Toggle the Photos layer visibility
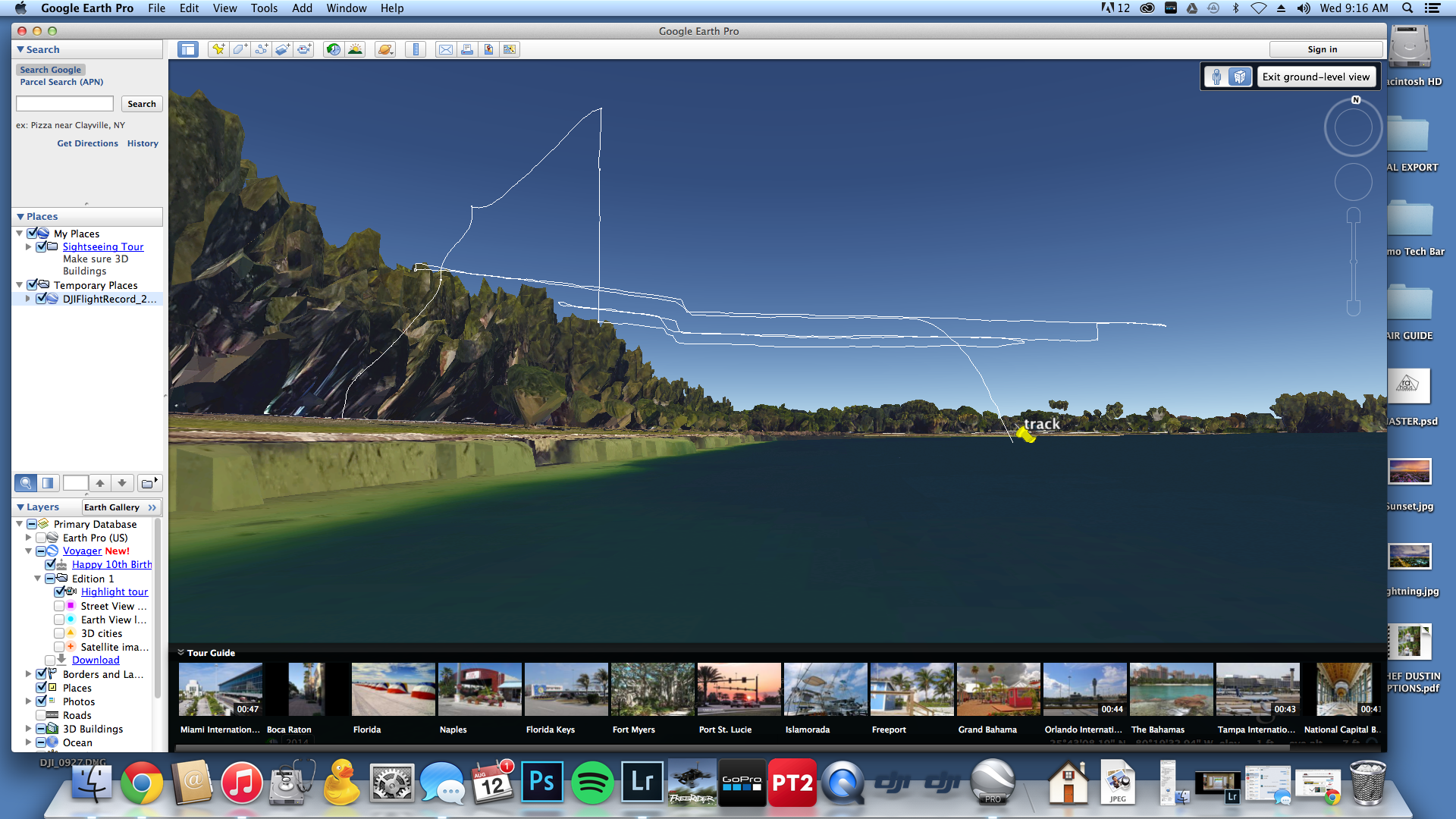 coord(40,701)
